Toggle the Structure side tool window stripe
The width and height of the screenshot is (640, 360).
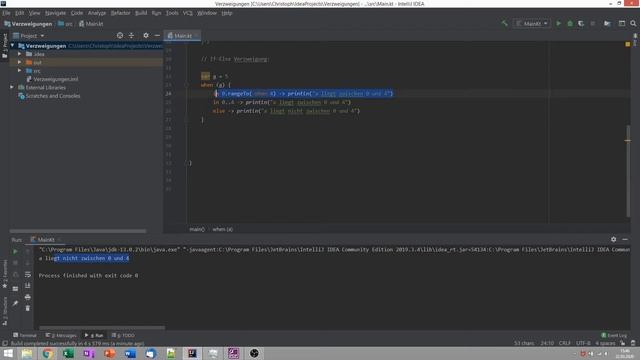tap(5, 311)
